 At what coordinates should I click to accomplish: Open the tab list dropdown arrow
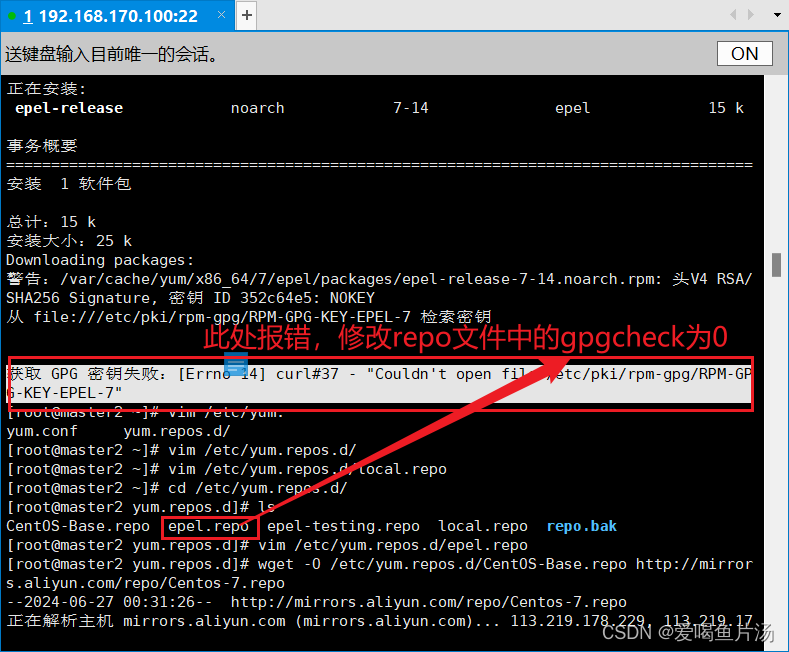pos(777,15)
